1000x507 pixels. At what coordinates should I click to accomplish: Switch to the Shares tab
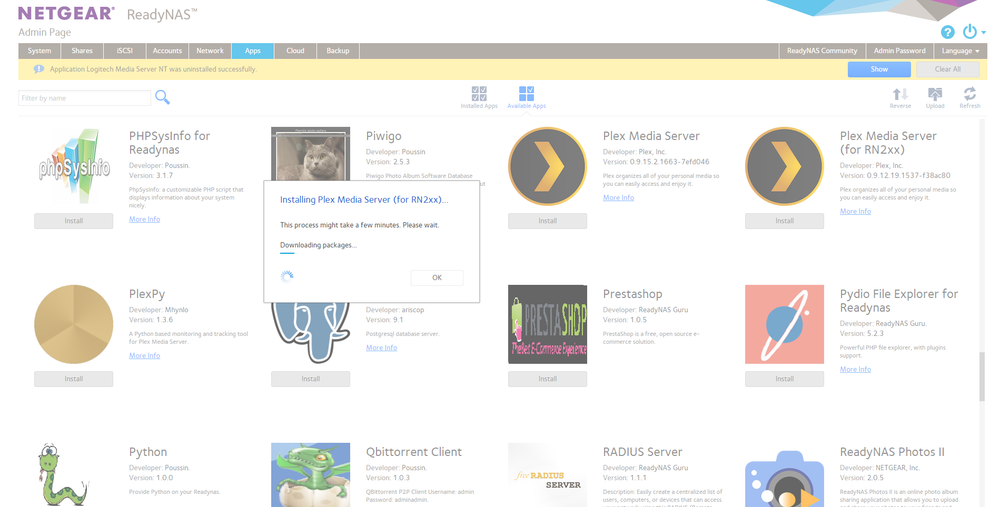(82, 50)
